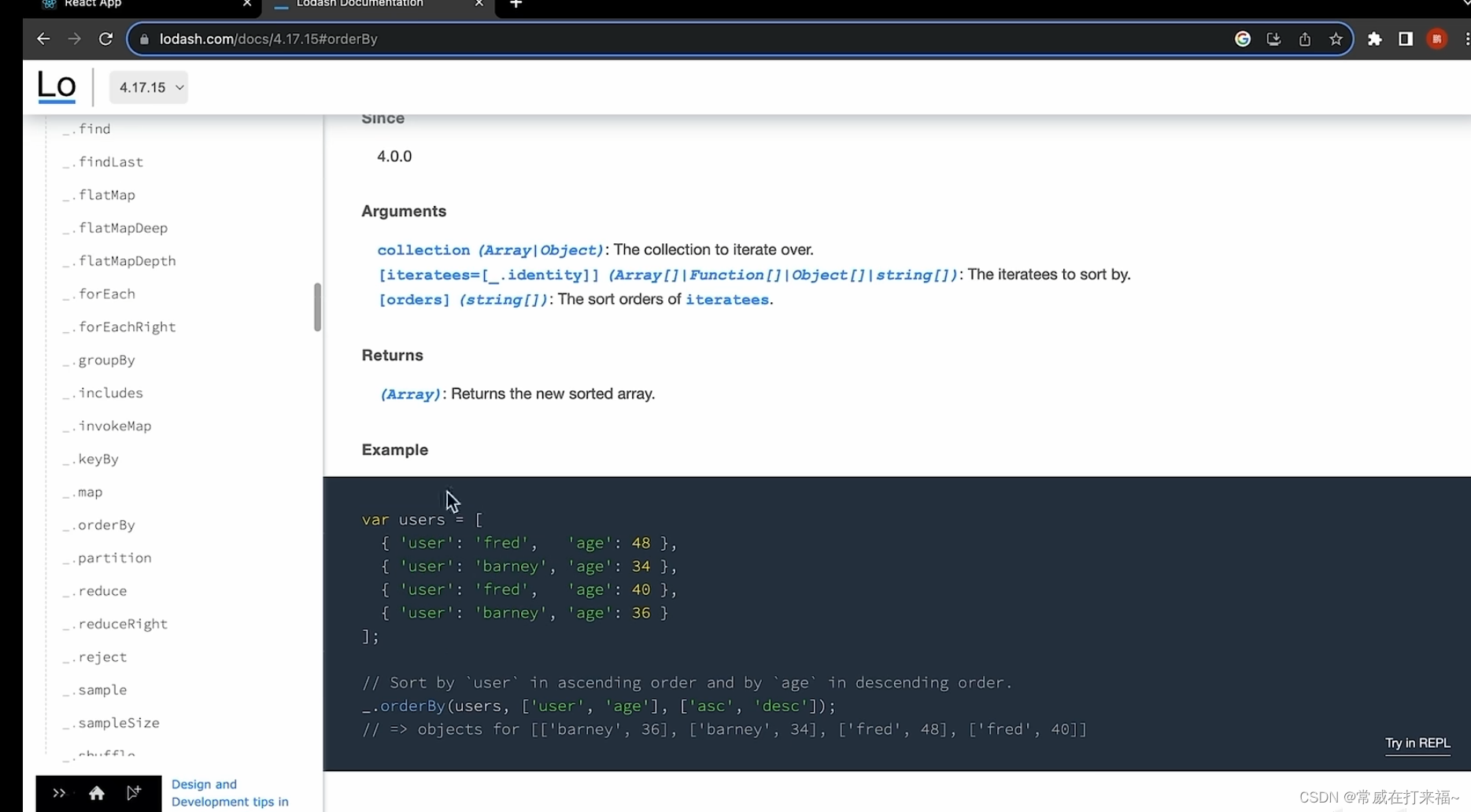Click the [orders] argument name
The image size is (1471, 812).
pos(414,300)
